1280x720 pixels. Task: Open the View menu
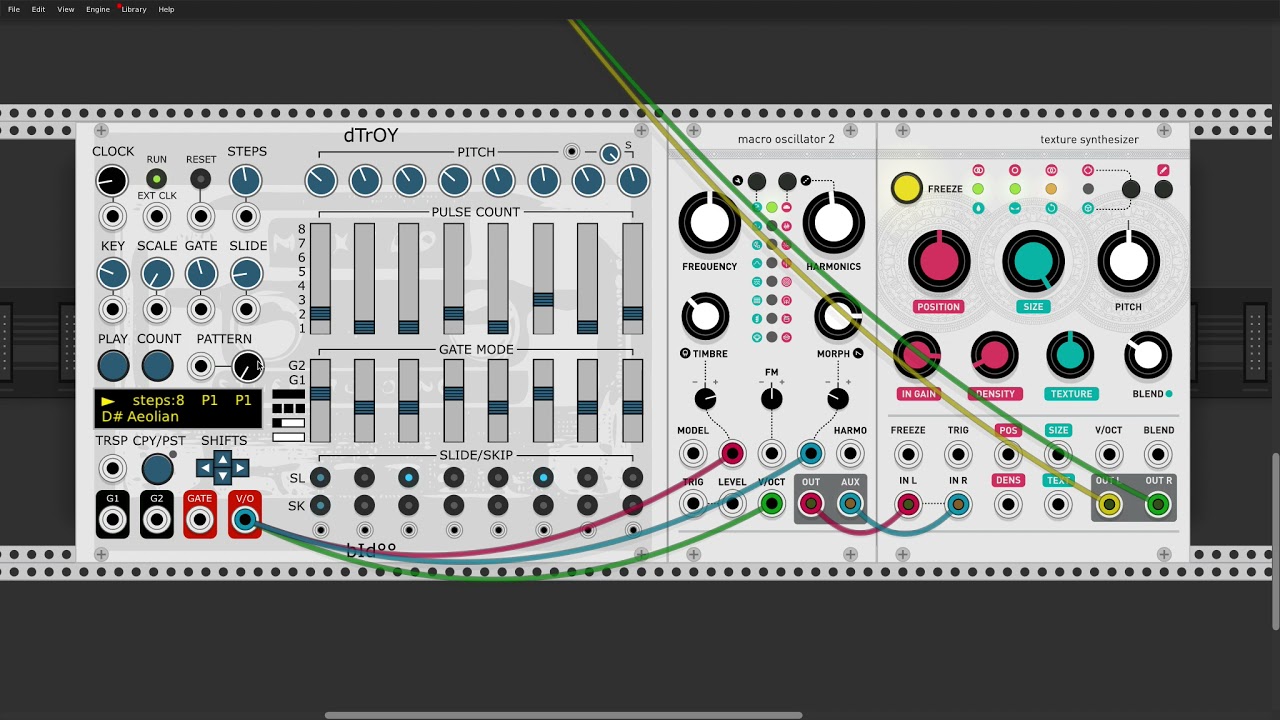click(66, 9)
